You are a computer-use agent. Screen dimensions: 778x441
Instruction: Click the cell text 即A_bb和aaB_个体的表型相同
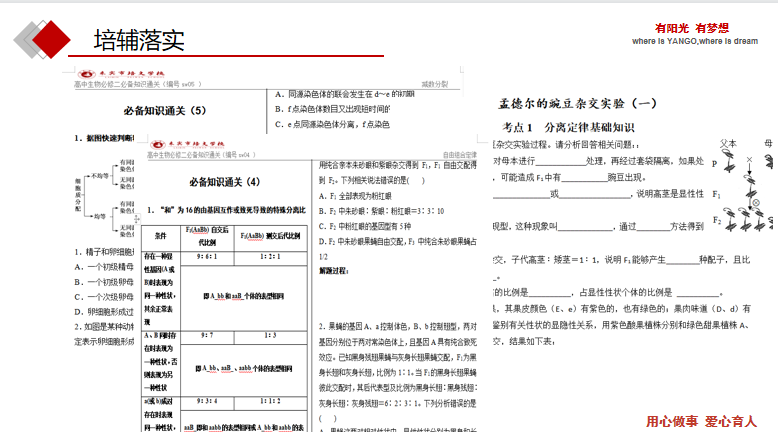coord(243,296)
